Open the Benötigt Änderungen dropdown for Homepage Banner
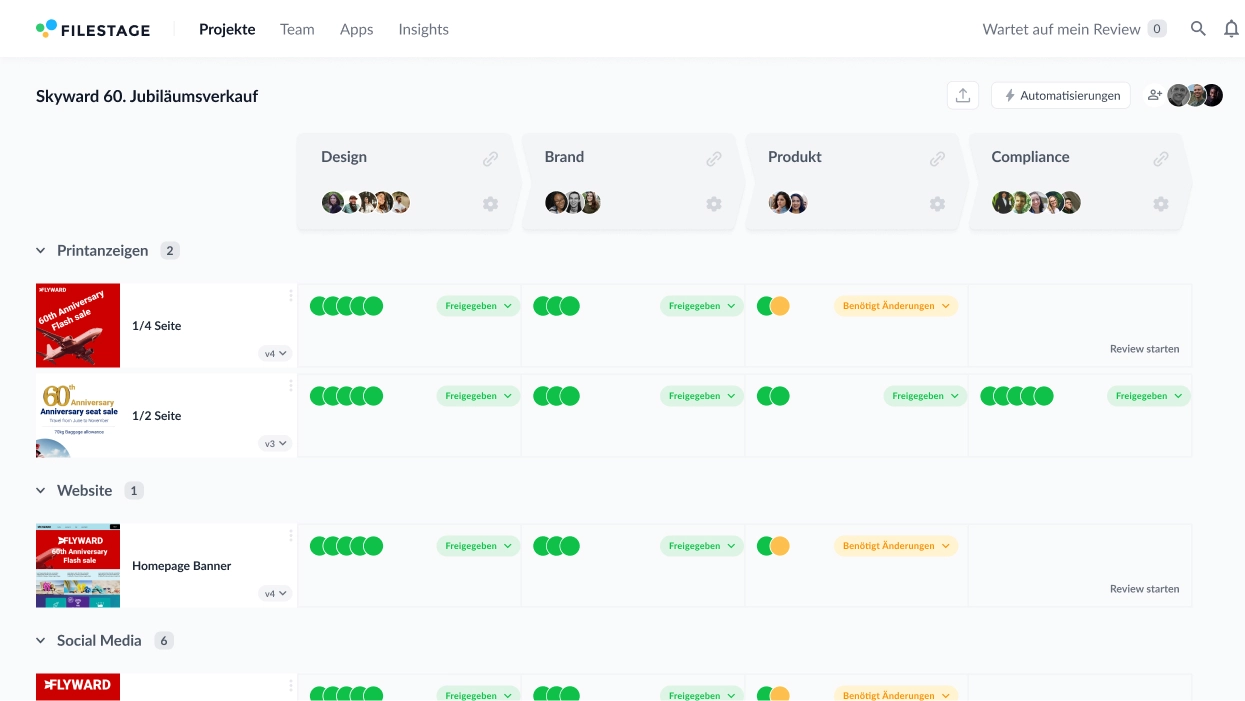Image resolution: width=1245 pixels, height=701 pixels. tap(895, 545)
